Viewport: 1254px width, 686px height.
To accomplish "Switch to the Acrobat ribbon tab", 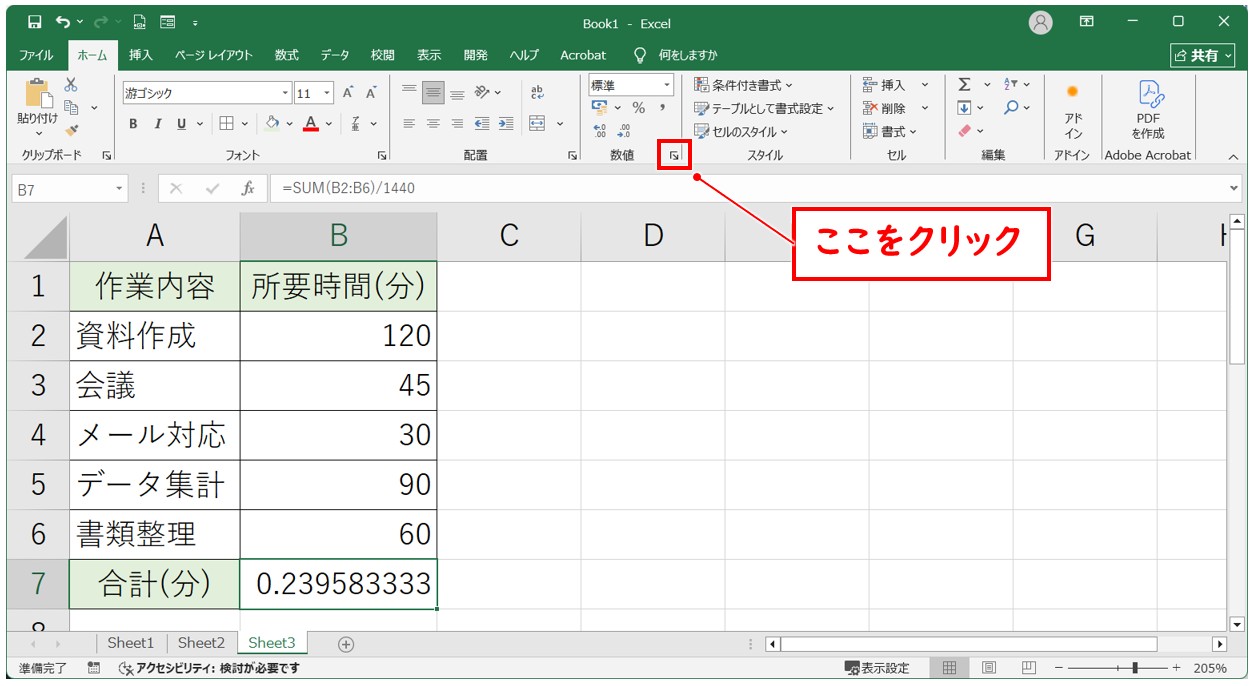I will (583, 55).
